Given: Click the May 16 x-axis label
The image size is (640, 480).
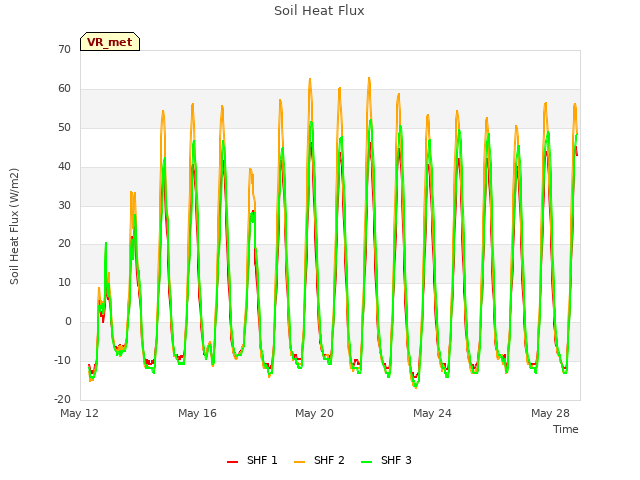Looking at the screenshot, I should (197, 413).
